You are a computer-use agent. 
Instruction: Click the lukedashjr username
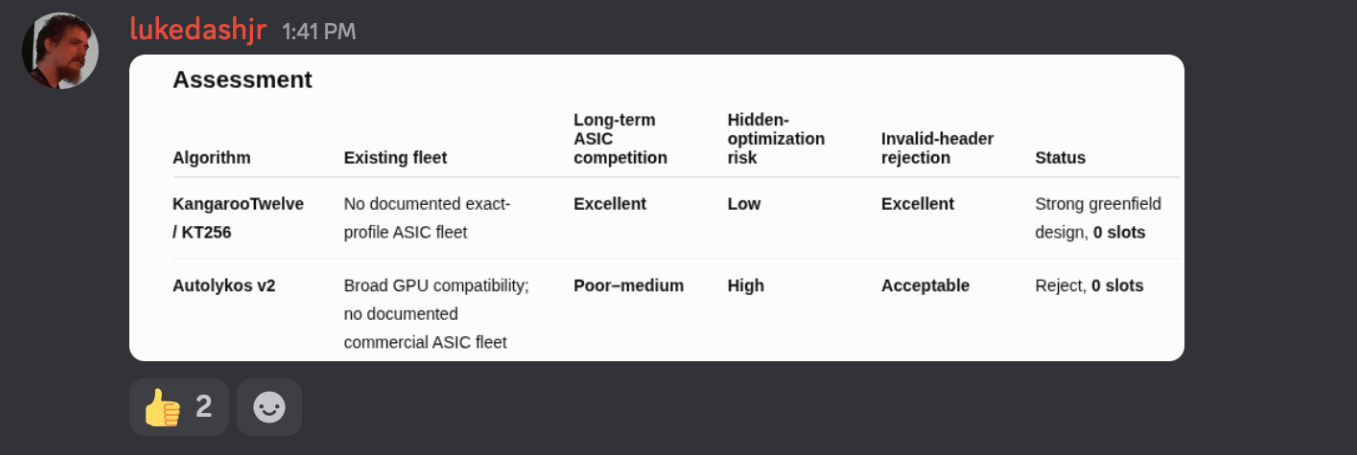[198, 30]
